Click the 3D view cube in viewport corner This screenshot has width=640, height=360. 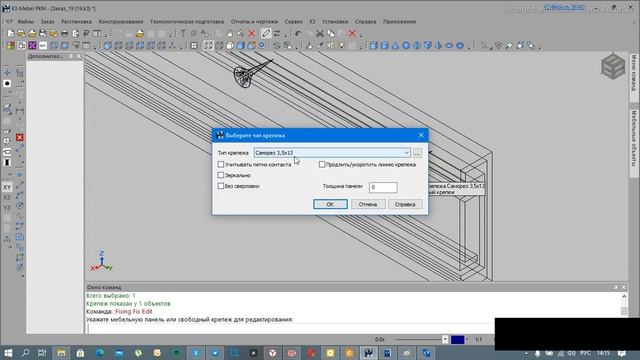613,67
